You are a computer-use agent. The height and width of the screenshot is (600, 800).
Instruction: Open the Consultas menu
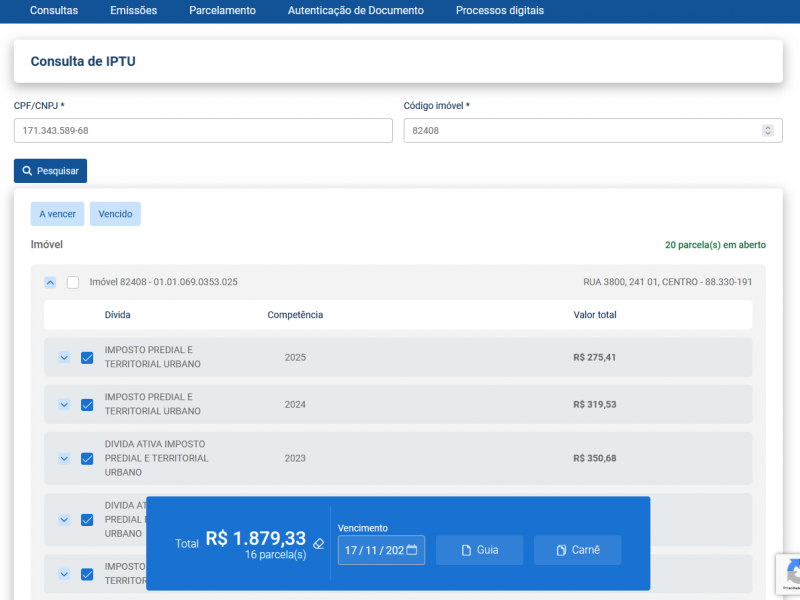coord(54,11)
